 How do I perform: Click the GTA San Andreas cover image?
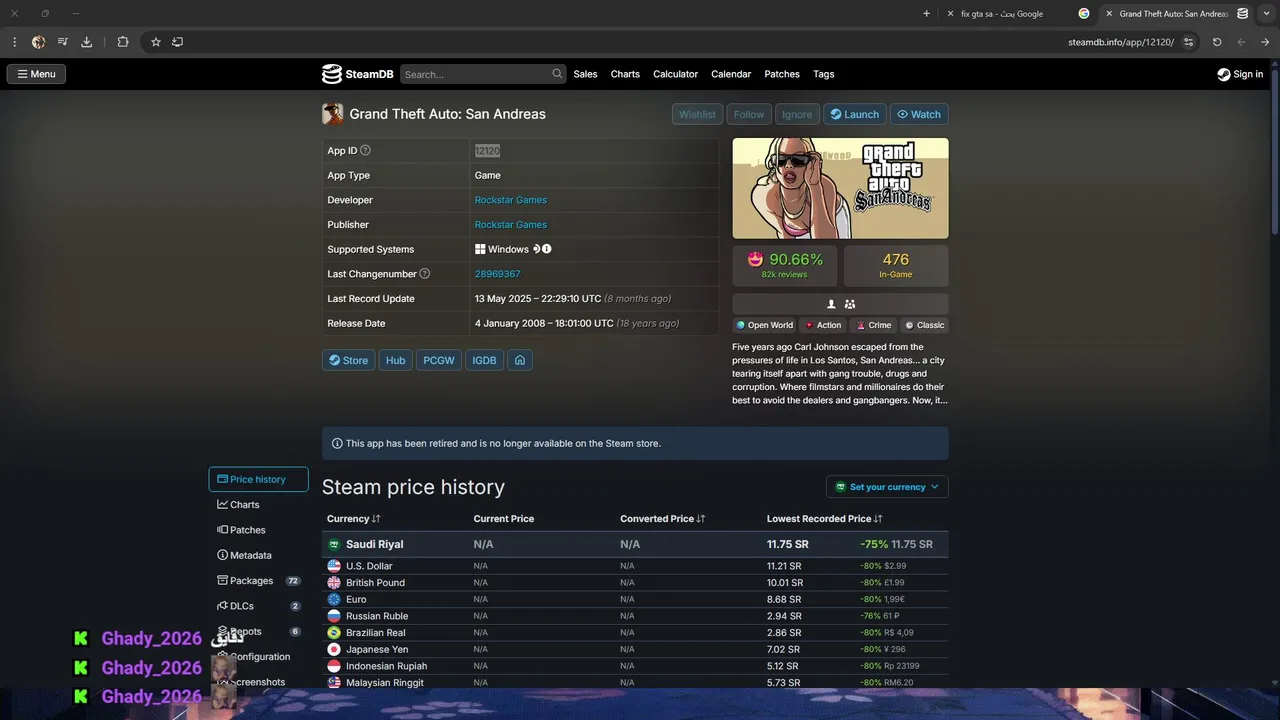click(x=840, y=189)
